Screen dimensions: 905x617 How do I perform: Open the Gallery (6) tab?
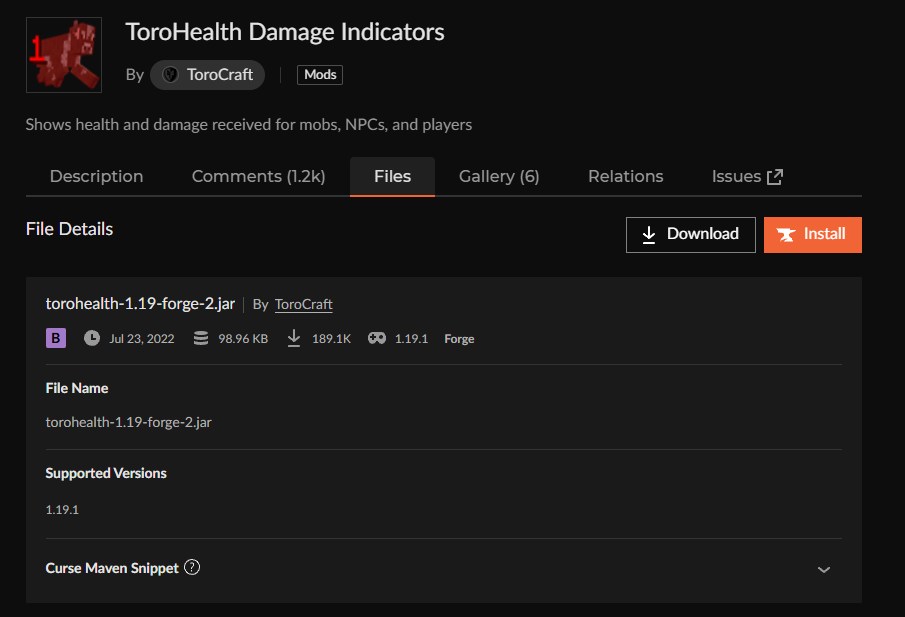499,177
